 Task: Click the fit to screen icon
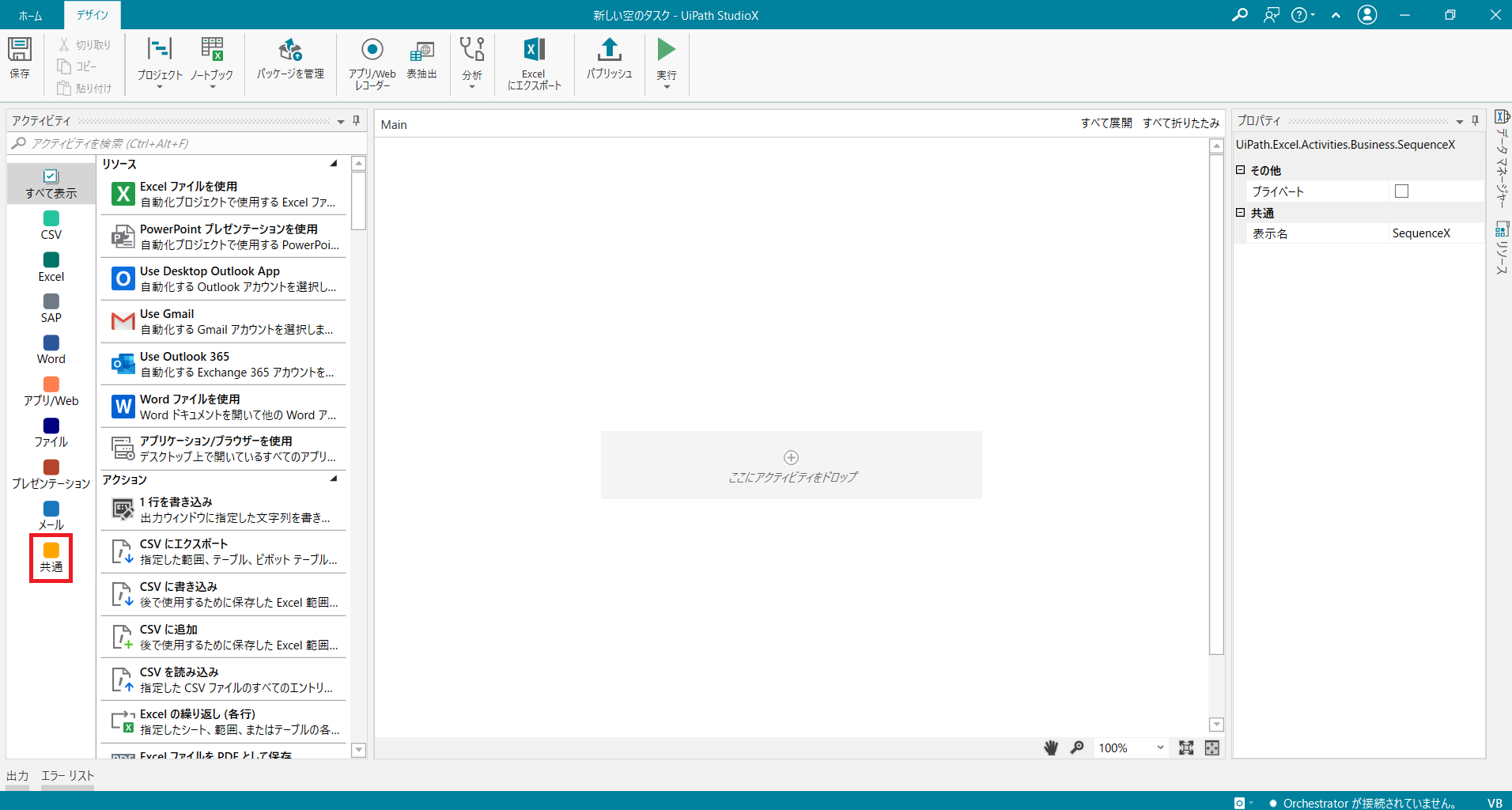pyautogui.click(x=1186, y=748)
